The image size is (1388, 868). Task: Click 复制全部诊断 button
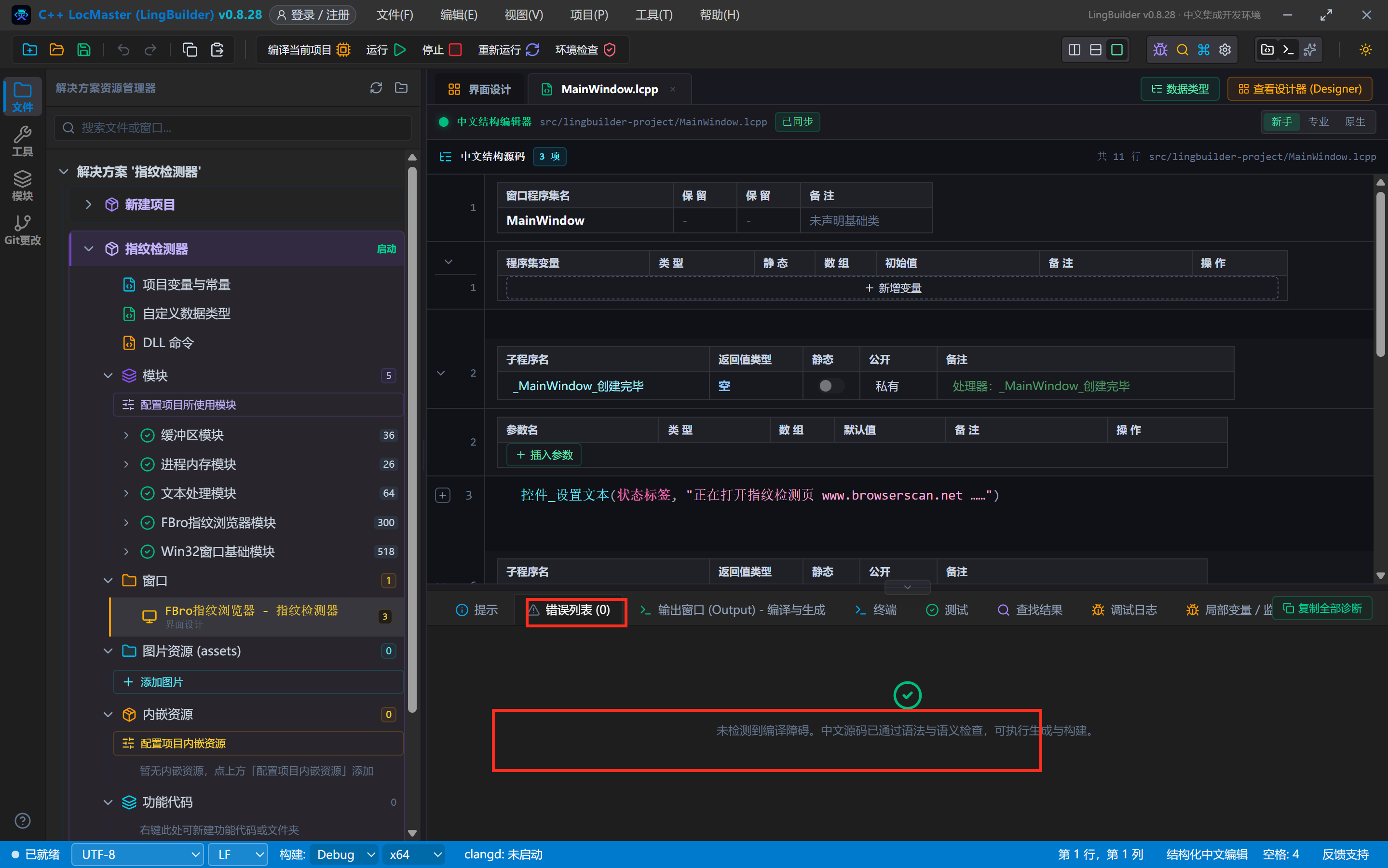[1322, 608]
